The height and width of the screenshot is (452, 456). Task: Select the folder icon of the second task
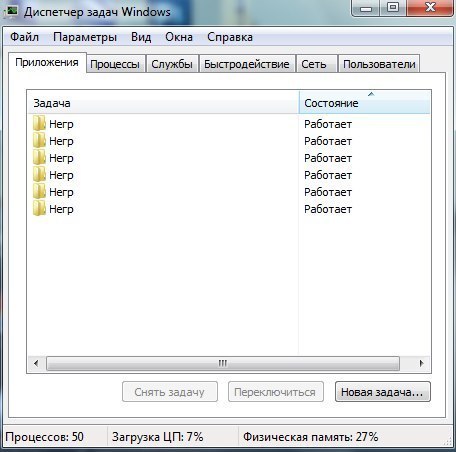click(39, 141)
